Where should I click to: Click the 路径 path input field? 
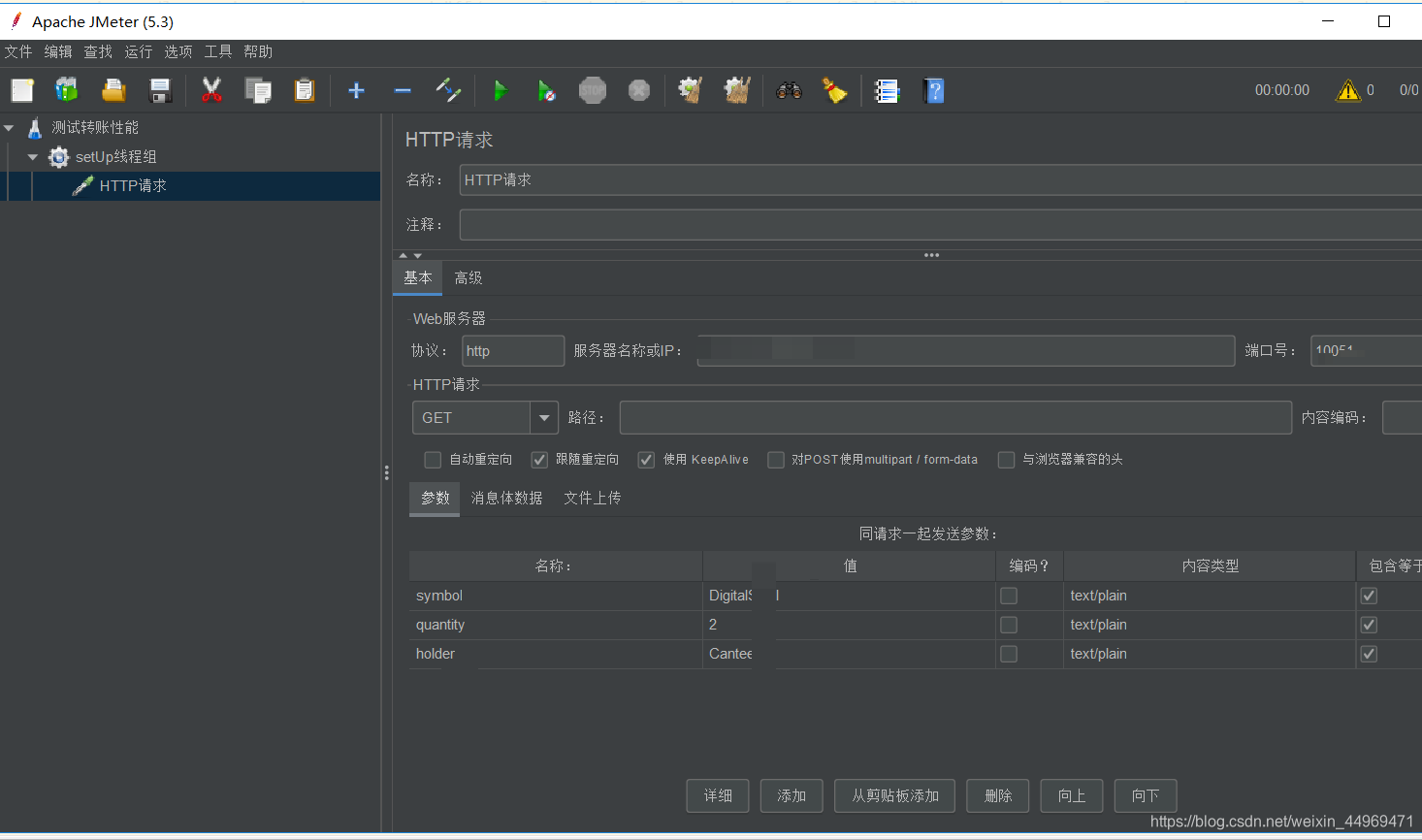tap(955, 417)
